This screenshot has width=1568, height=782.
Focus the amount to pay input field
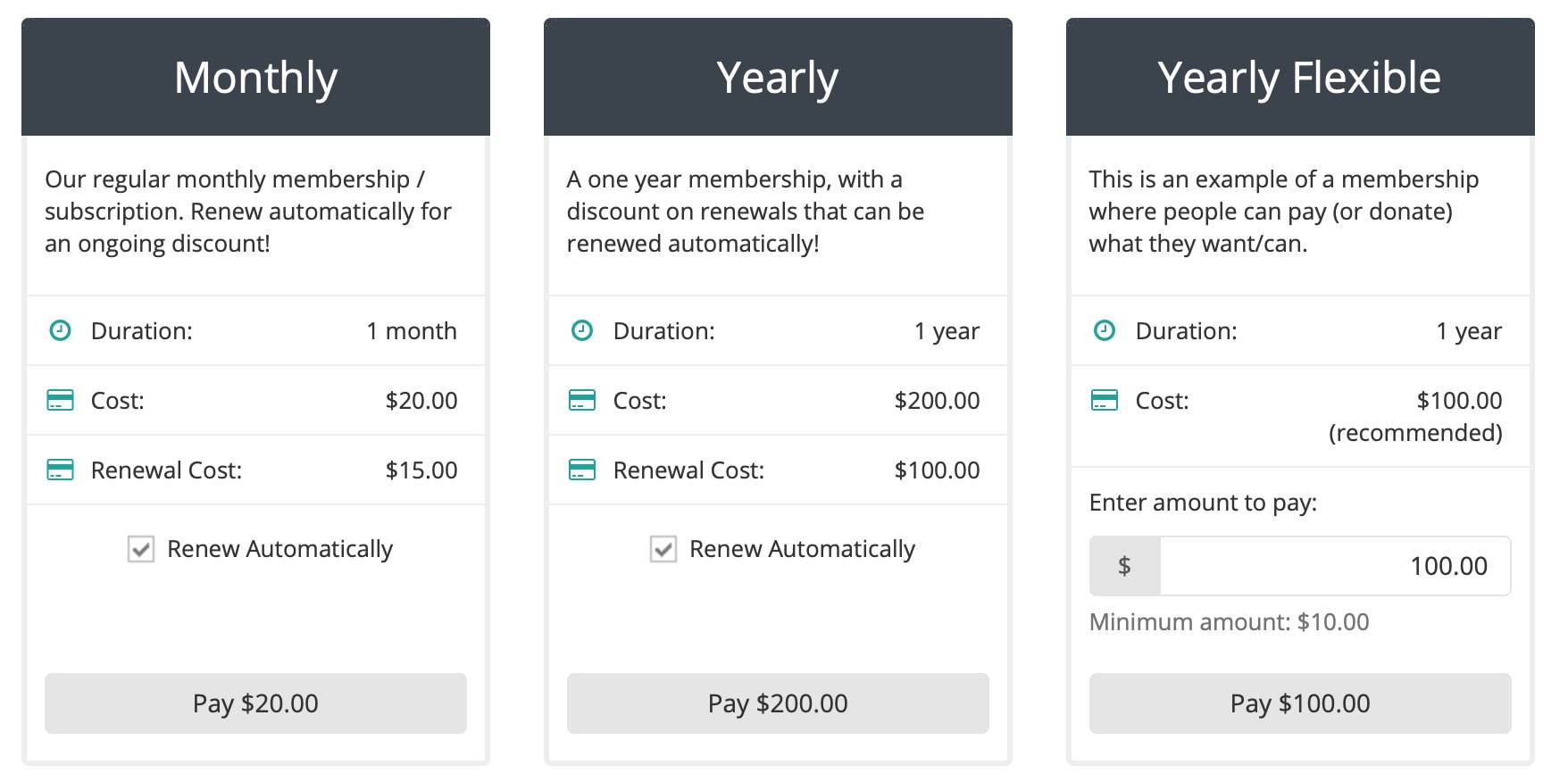point(1334,566)
